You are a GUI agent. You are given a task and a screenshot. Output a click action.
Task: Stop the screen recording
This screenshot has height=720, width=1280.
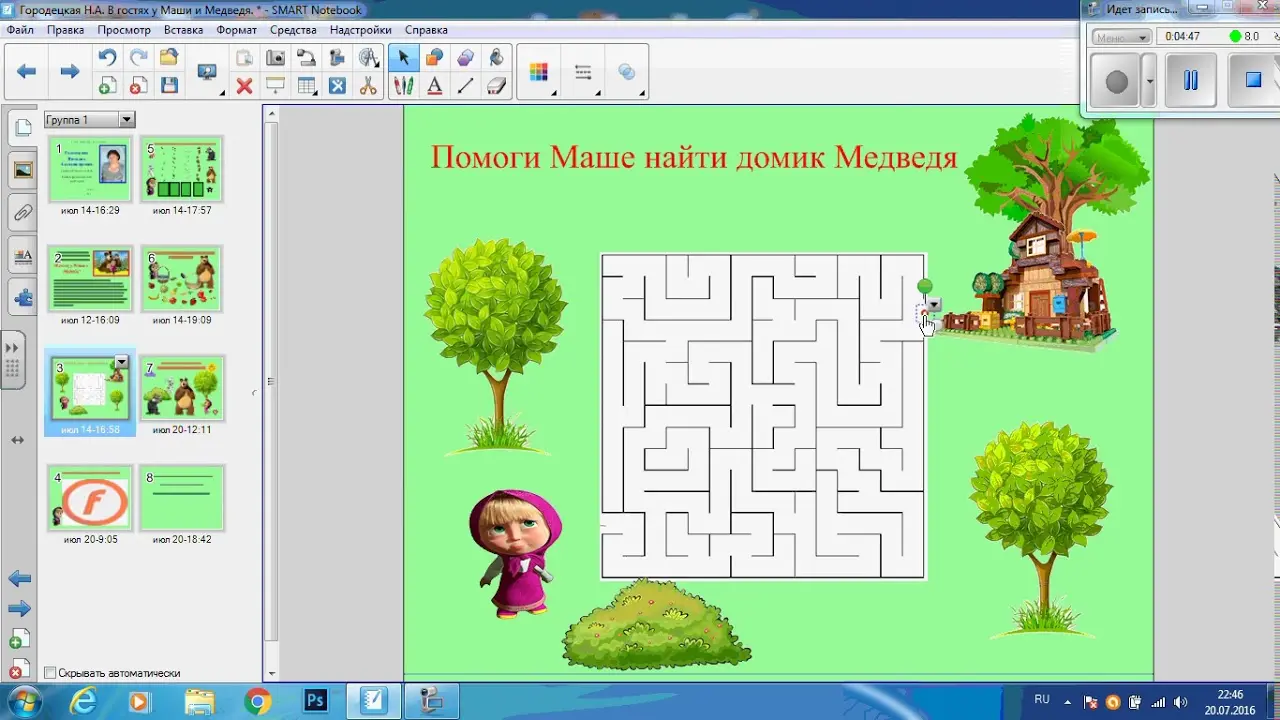click(1252, 81)
